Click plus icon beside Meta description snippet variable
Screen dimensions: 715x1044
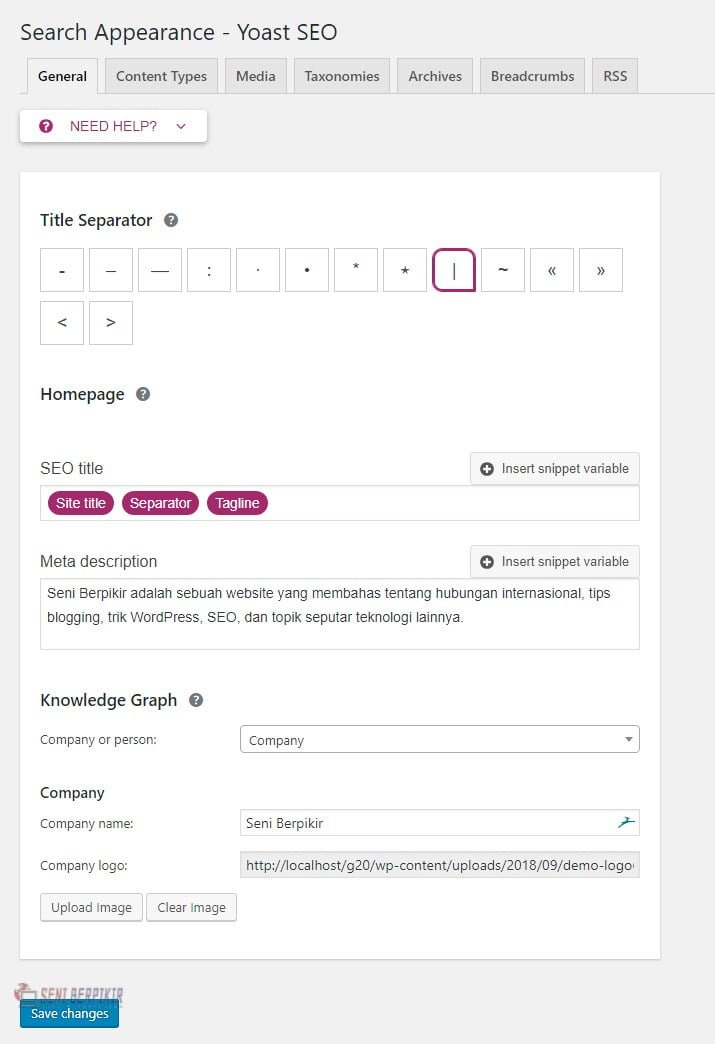(x=487, y=562)
